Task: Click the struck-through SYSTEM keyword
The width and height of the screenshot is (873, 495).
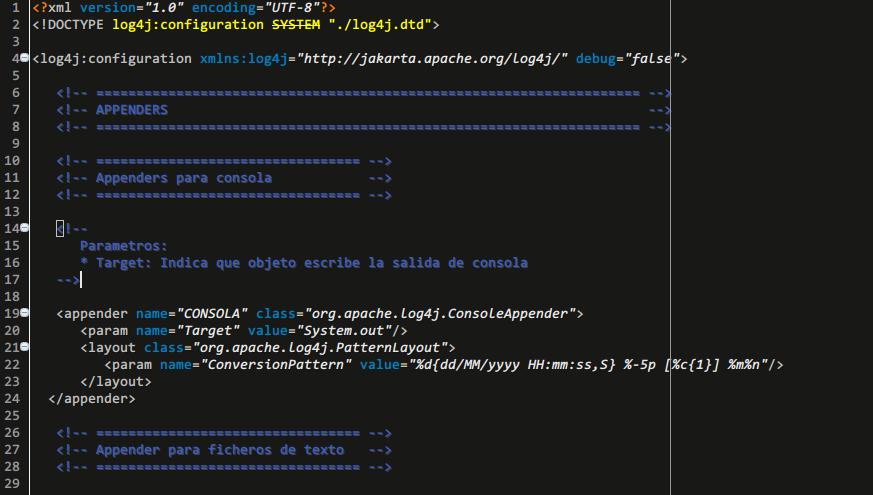Action: (x=296, y=25)
